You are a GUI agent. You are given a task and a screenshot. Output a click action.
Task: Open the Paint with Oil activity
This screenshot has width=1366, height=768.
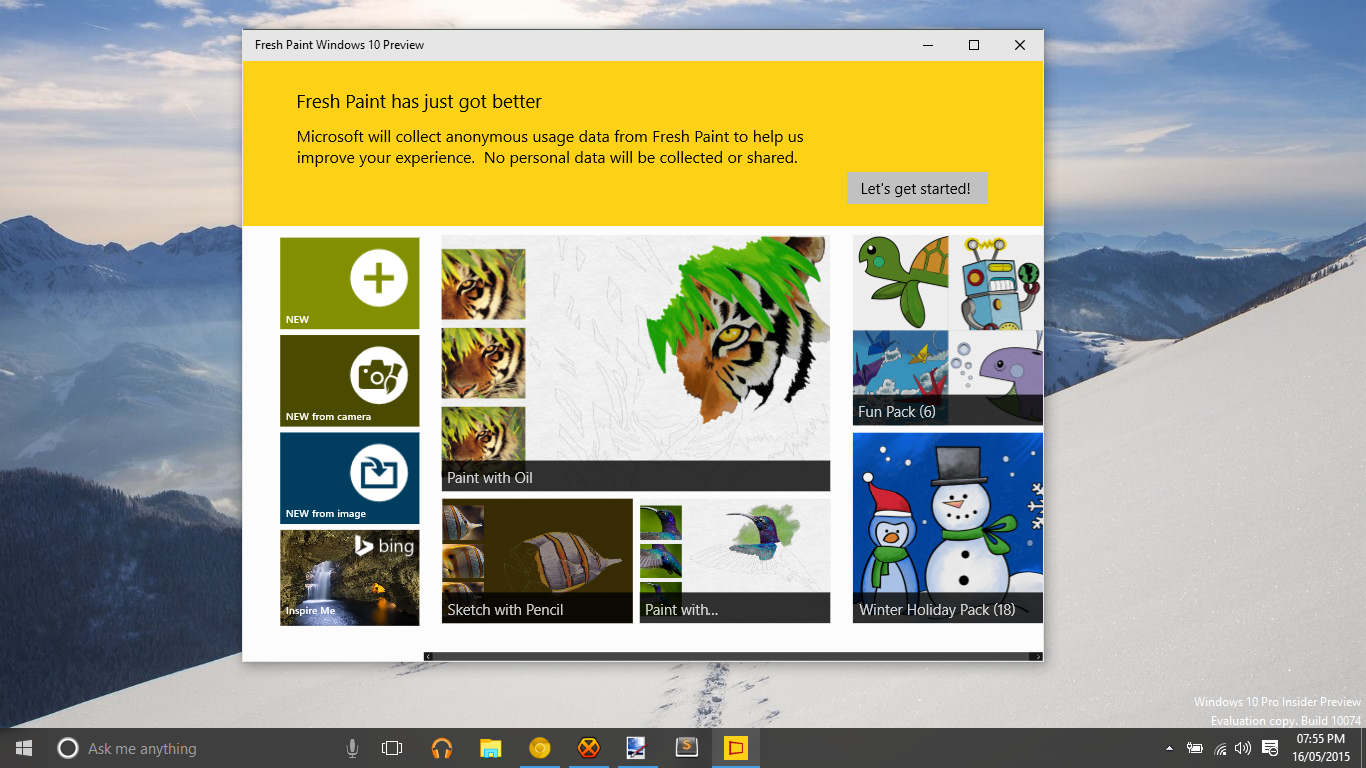[636, 363]
